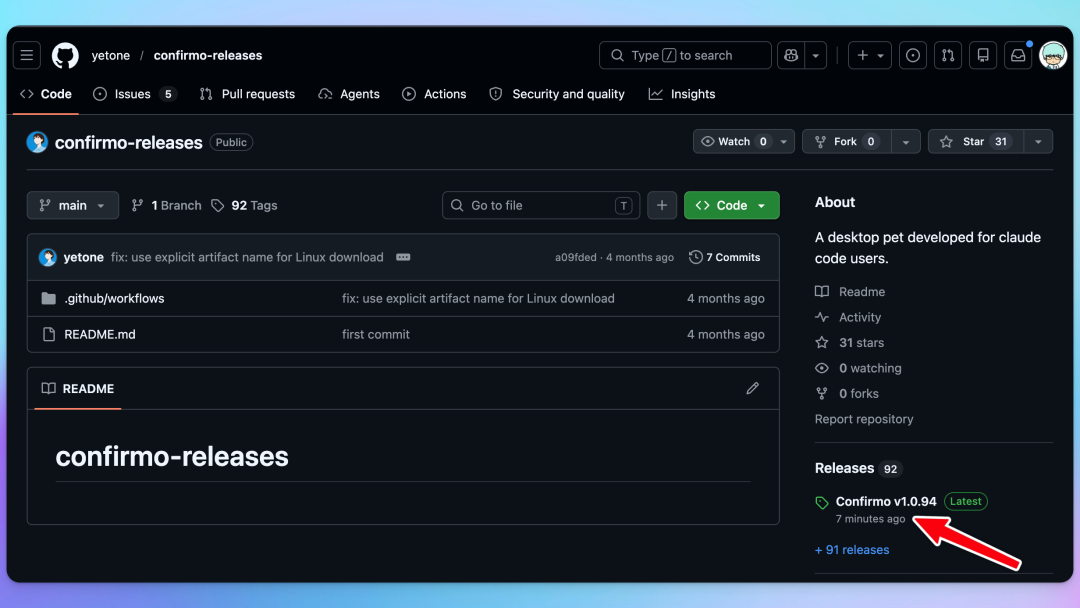The height and width of the screenshot is (608, 1080).
Task: Open the notifications inbox
Action: [1018, 55]
